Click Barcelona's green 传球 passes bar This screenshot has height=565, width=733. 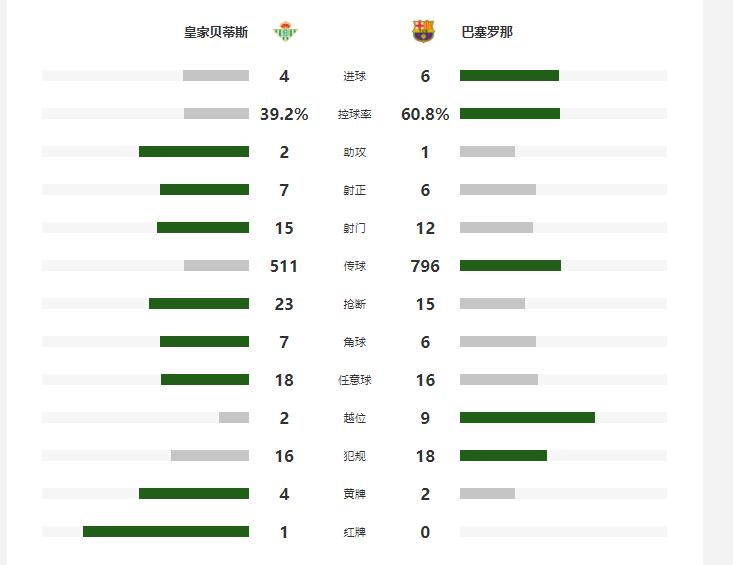coord(510,266)
